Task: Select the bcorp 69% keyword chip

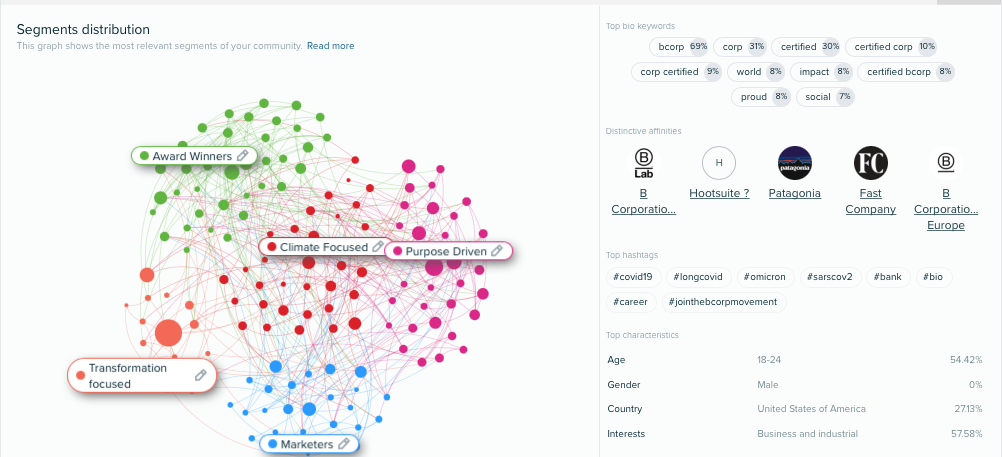Action: (679, 47)
